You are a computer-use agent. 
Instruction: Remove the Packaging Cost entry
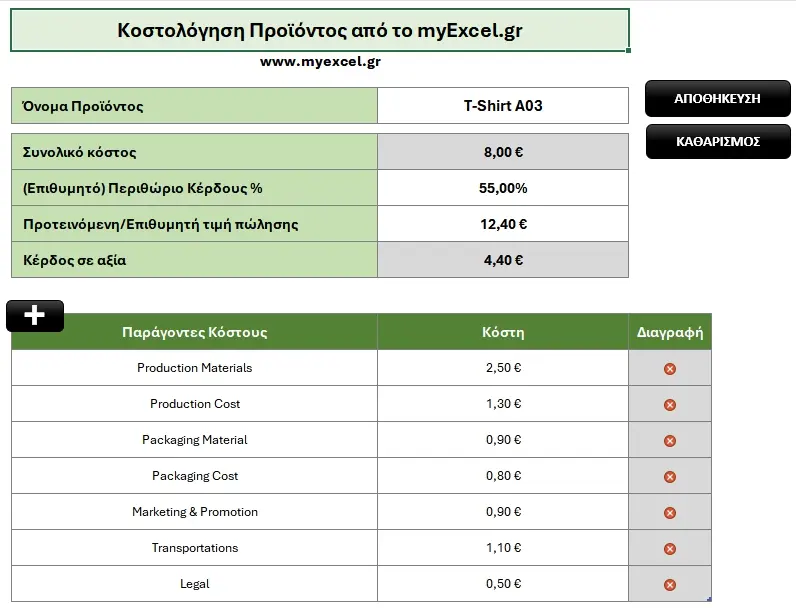(670, 477)
